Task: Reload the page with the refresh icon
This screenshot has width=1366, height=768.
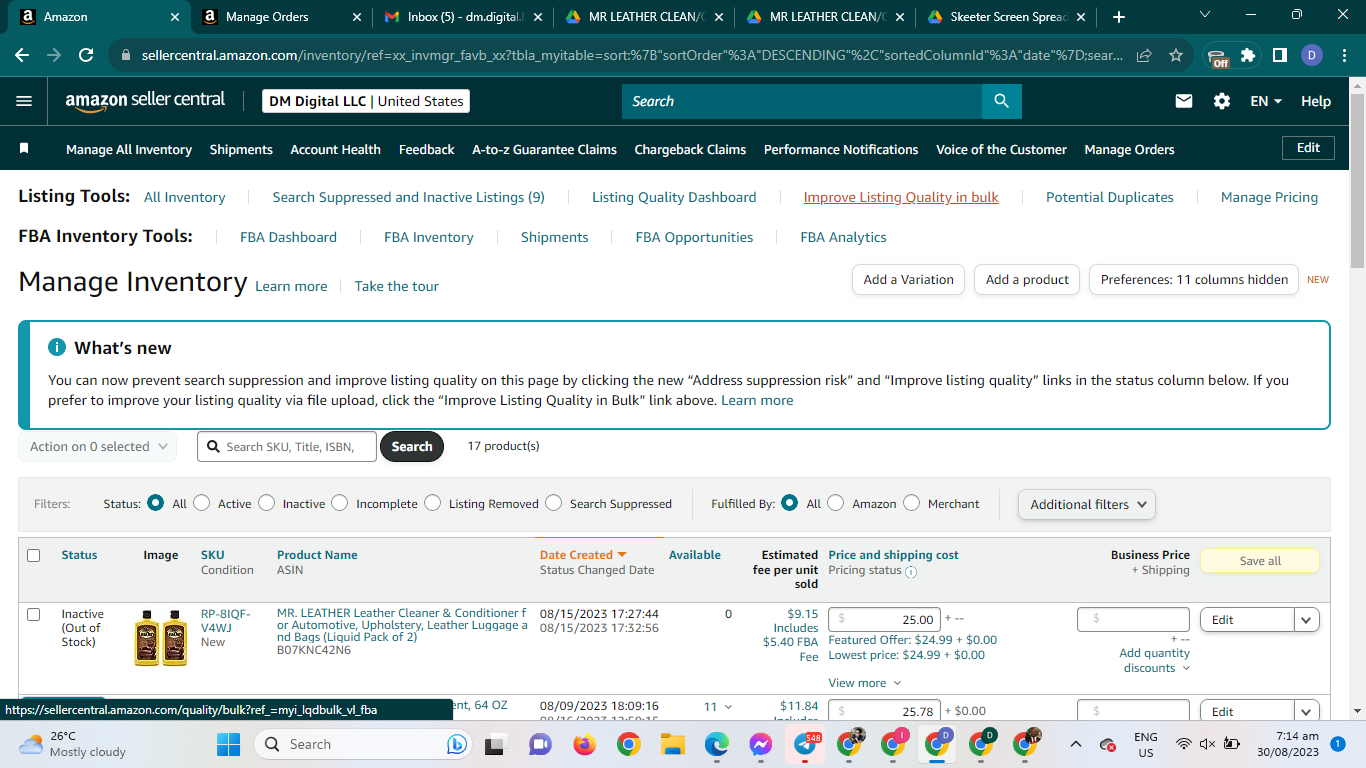Action: [x=86, y=55]
